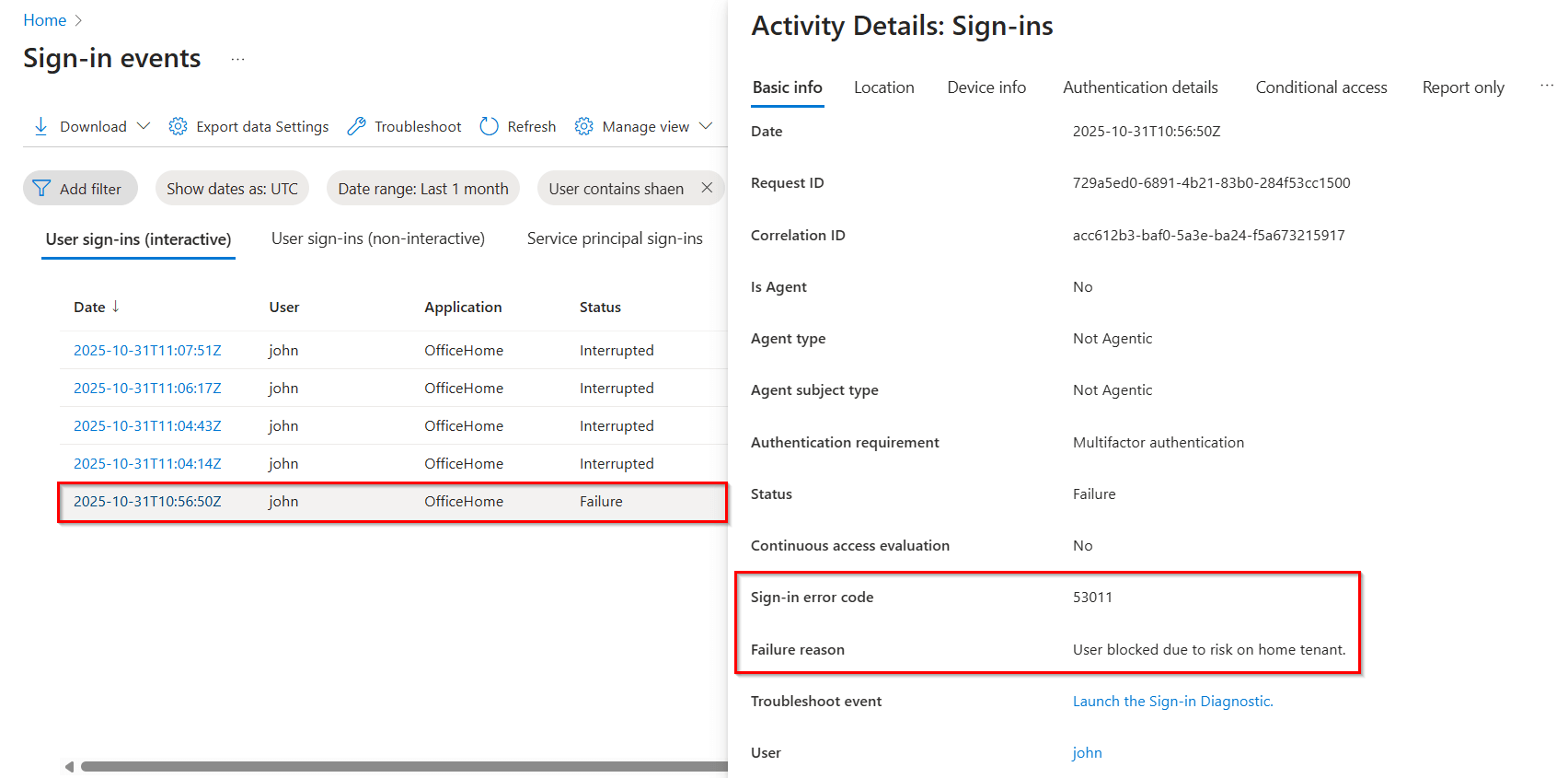Sort by Application column header
1568x778 pixels.
(x=463, y=308)
